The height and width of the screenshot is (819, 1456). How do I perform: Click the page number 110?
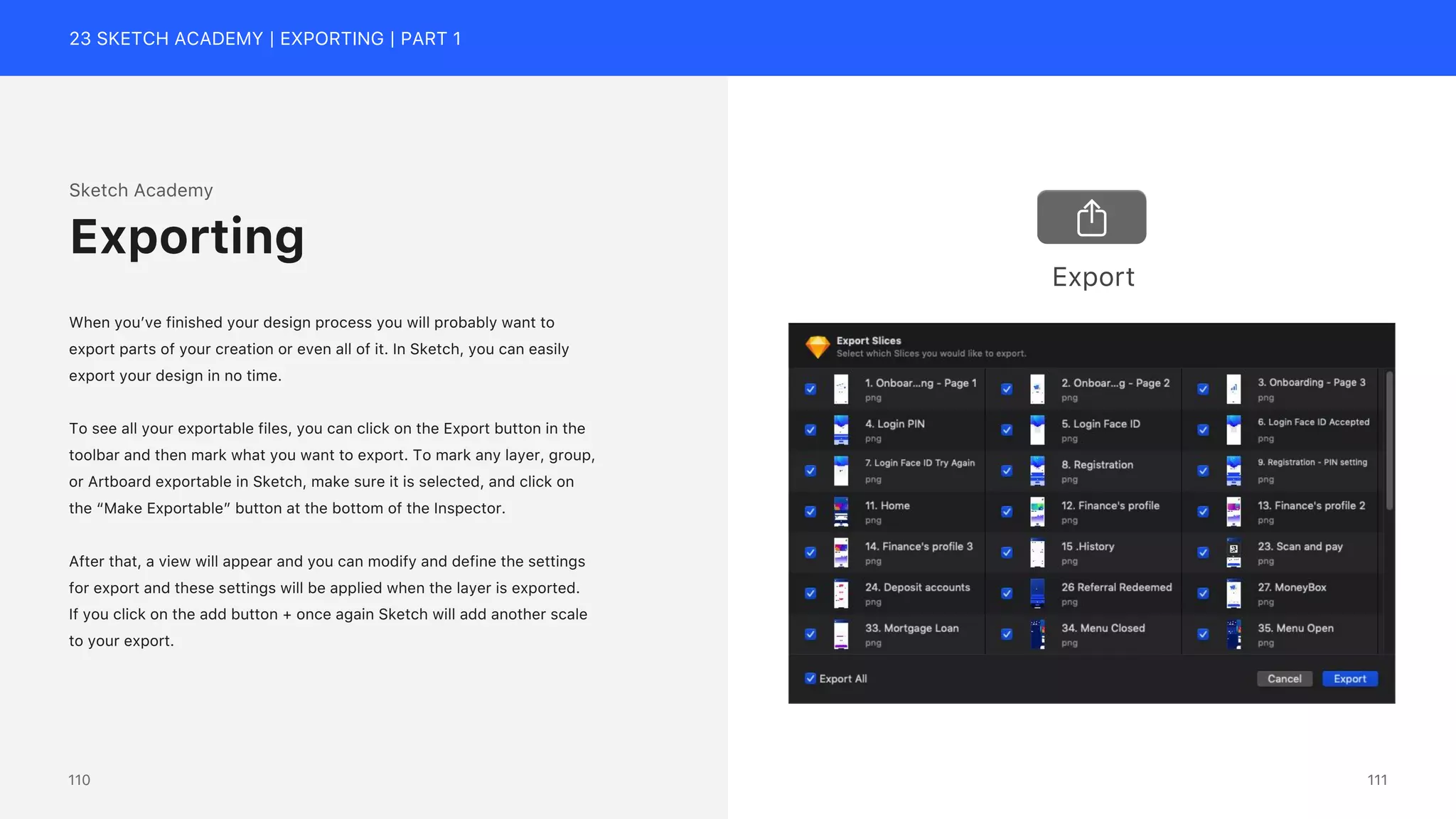79,780
